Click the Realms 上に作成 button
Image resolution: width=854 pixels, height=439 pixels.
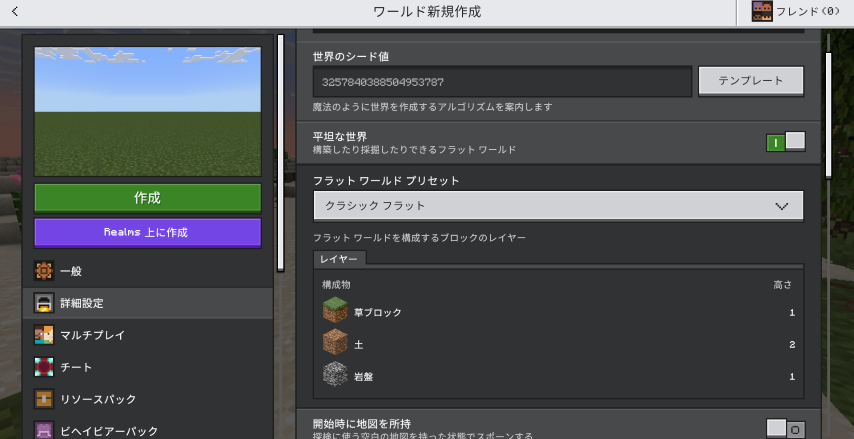[x=148, y=233]
